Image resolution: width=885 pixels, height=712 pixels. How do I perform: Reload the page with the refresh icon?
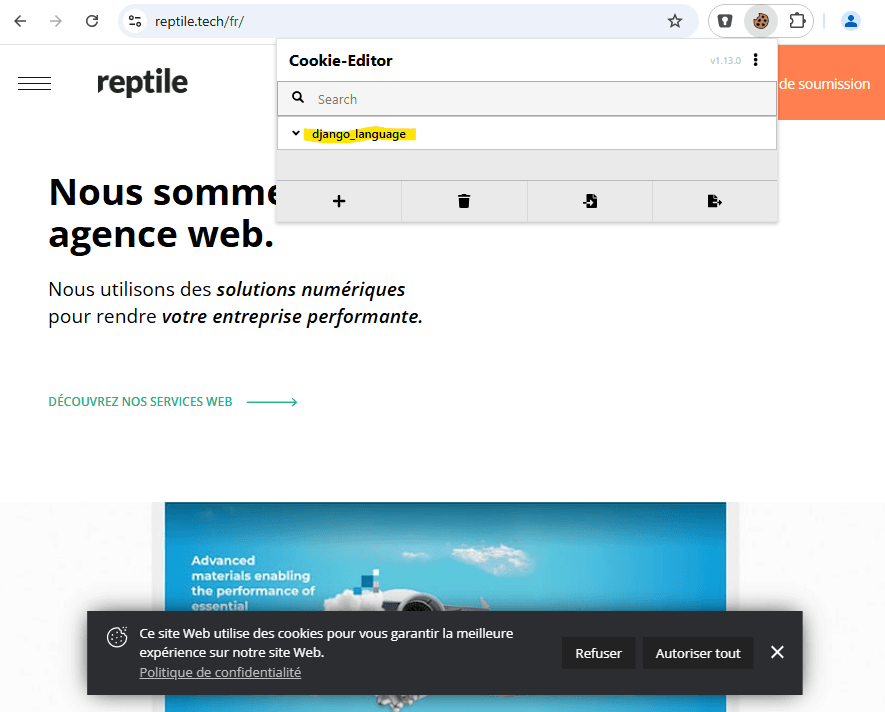(93, 20)
